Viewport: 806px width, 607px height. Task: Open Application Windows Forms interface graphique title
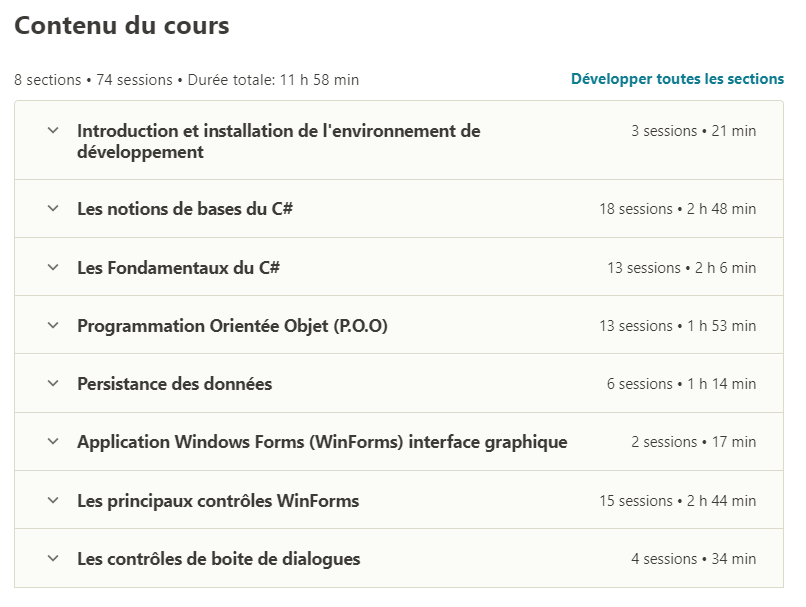(322, 442)
